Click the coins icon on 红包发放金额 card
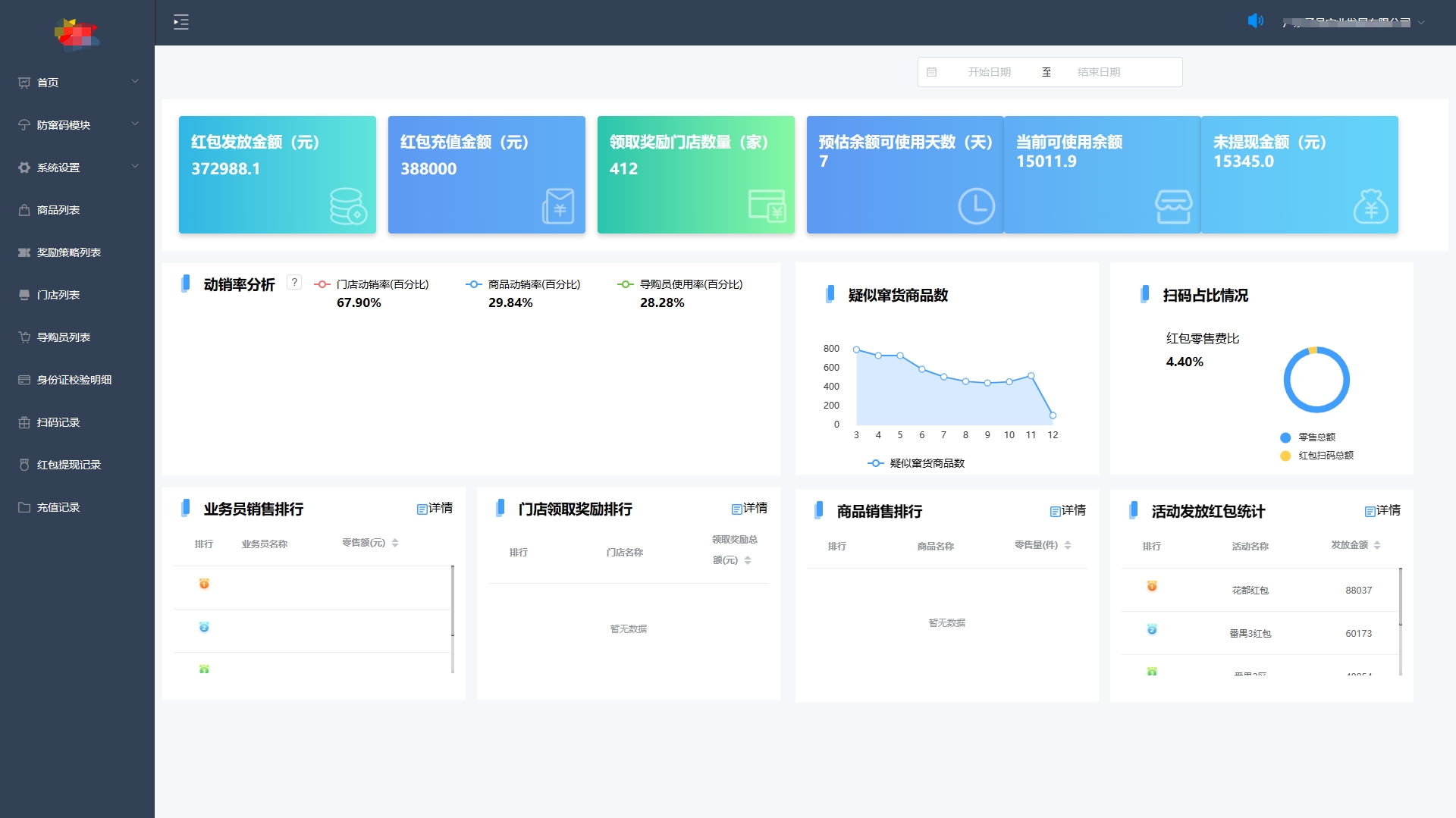This screenshot has width=1456, height=818. click(x=348, y=206)
